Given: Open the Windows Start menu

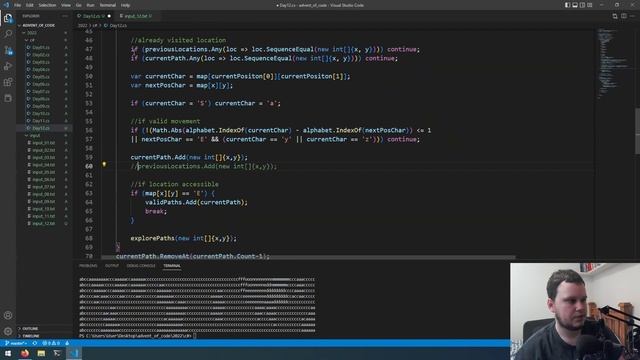Looking at the screenshot, I should pos(8,353).
